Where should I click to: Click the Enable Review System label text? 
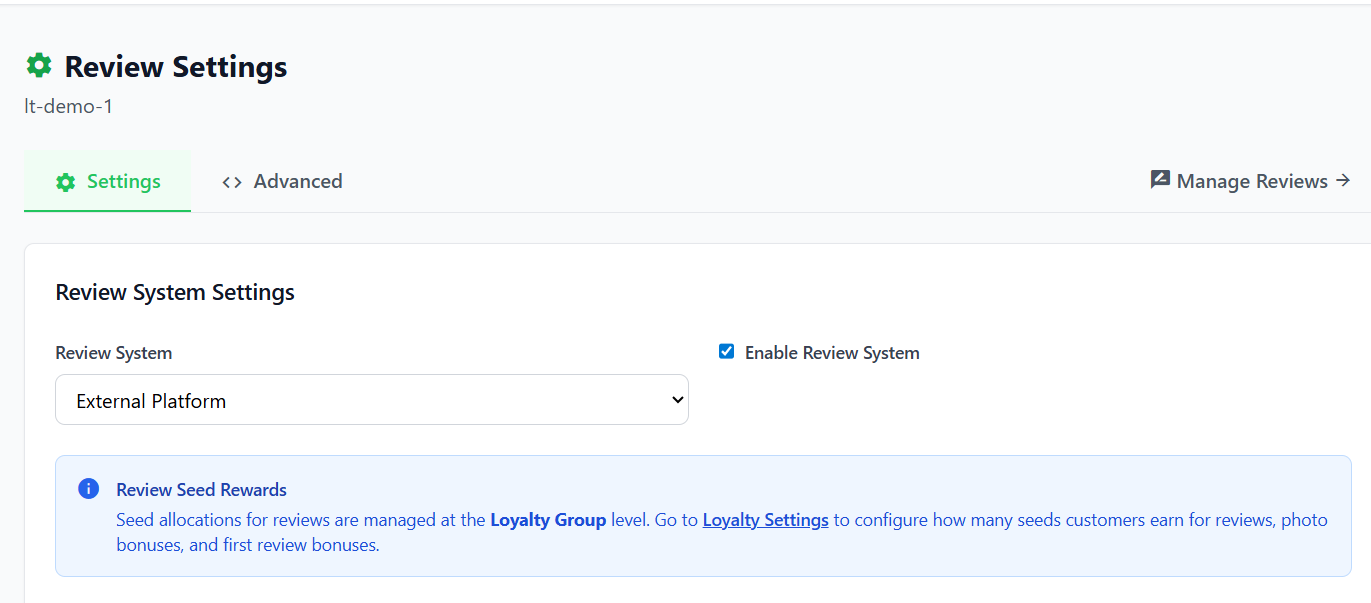[831, 353]
